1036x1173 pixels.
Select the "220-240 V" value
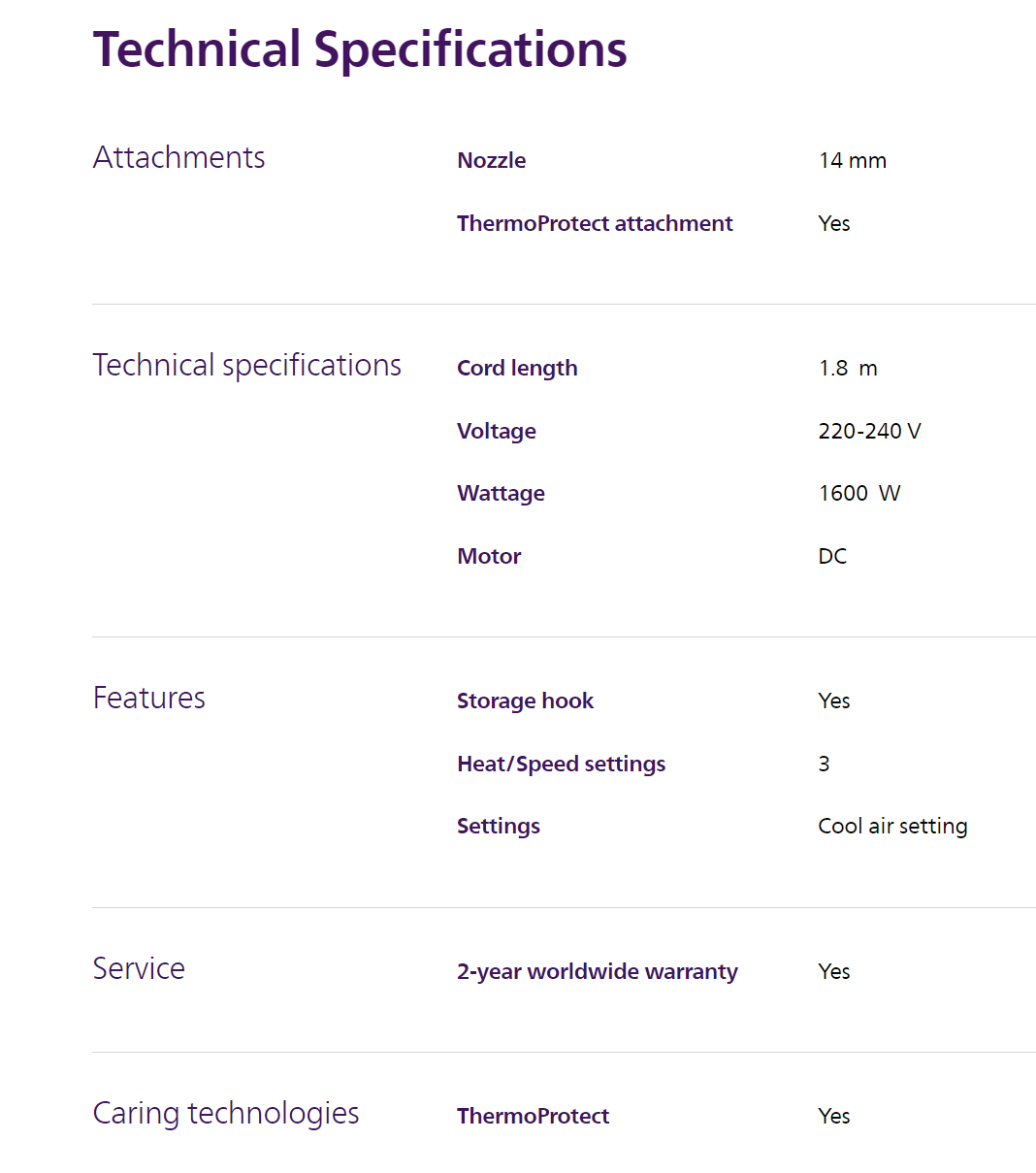(869, 431)
